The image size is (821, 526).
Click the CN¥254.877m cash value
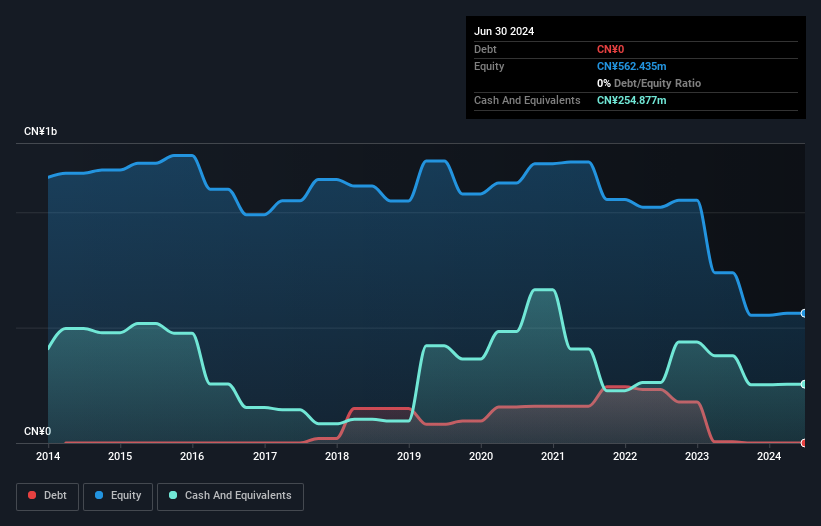pyautogui.click(x=631, y=100)
